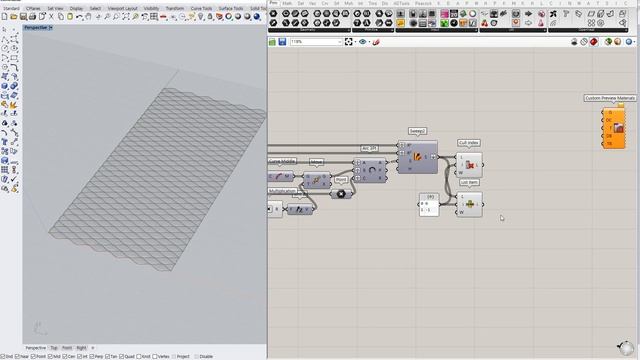Screen dimensions: 640x360
Task: Click the Open file folder icon
Action: [14, 16]
